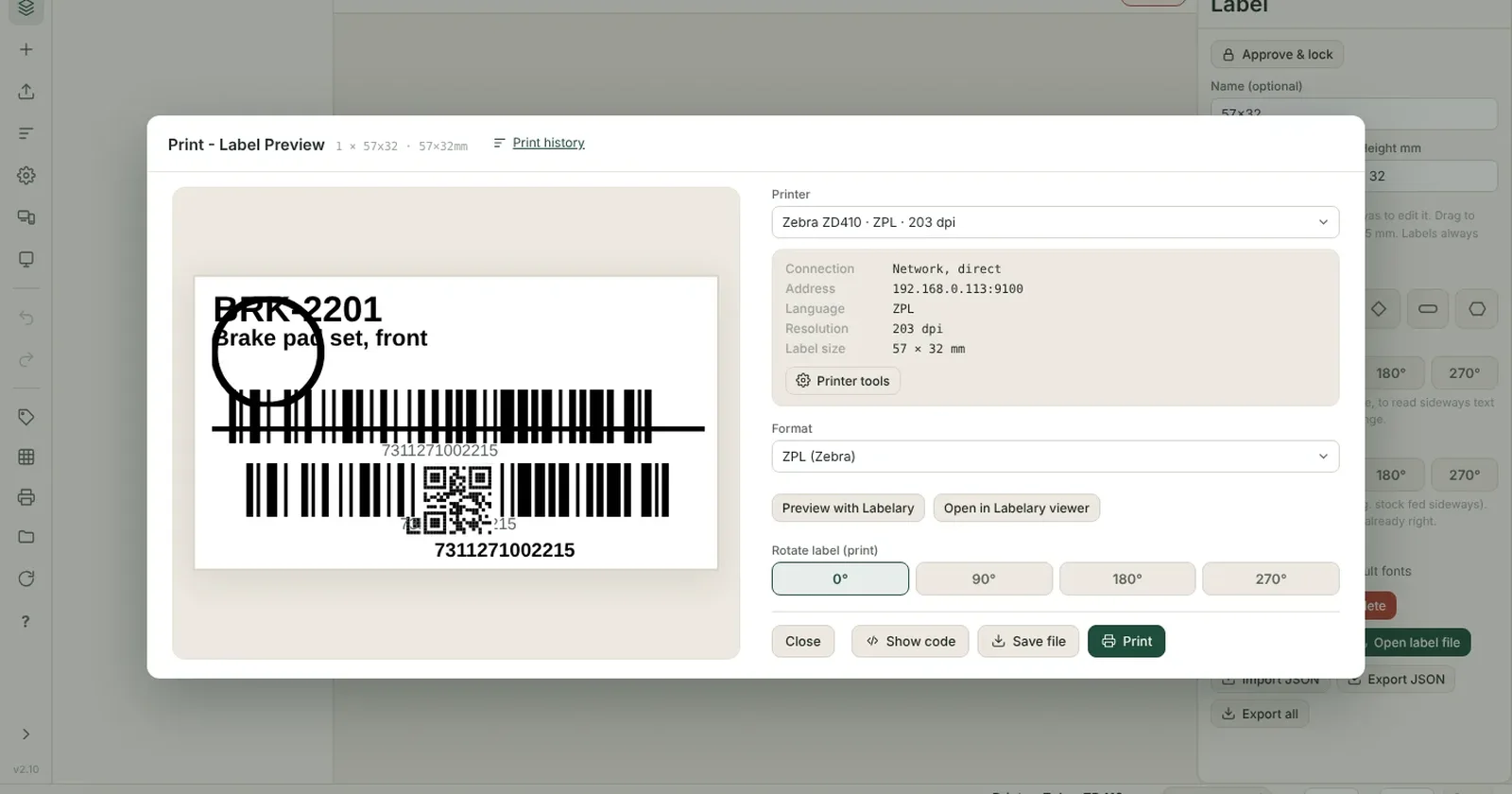Open help with the question mark icon

pos(26,621)
